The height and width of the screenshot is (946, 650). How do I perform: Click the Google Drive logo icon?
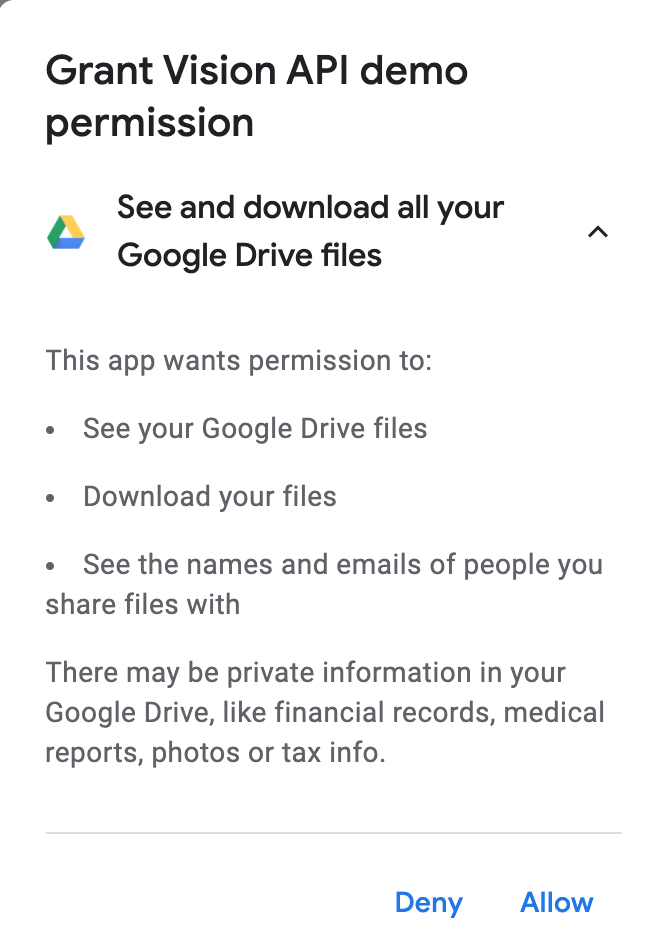point(66,232)
